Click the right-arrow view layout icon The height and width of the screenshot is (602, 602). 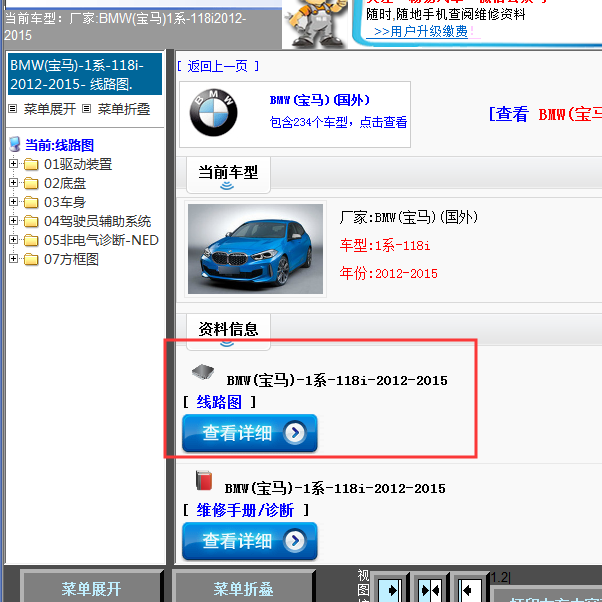point(389,589)
